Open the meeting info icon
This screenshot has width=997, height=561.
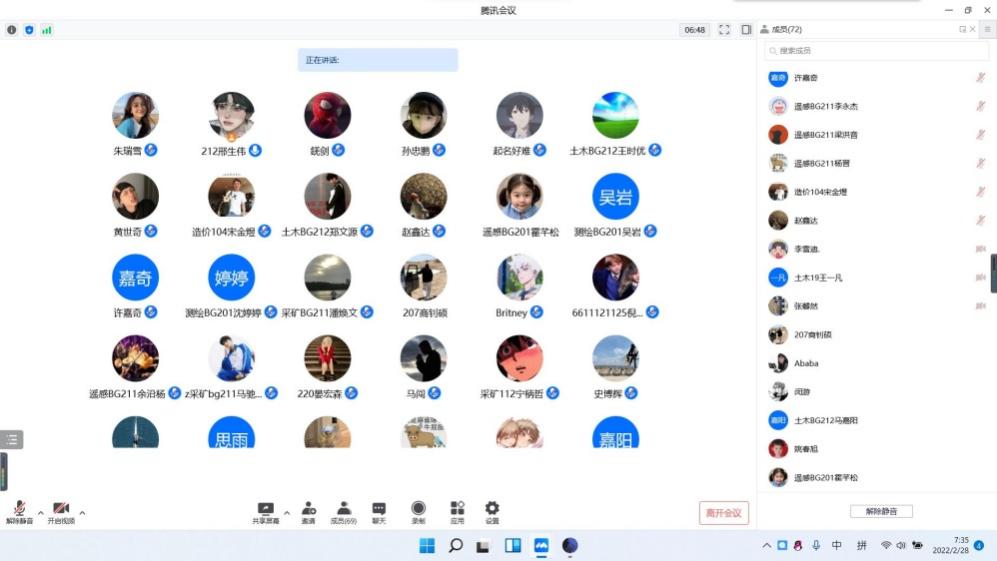click(12, 30)
